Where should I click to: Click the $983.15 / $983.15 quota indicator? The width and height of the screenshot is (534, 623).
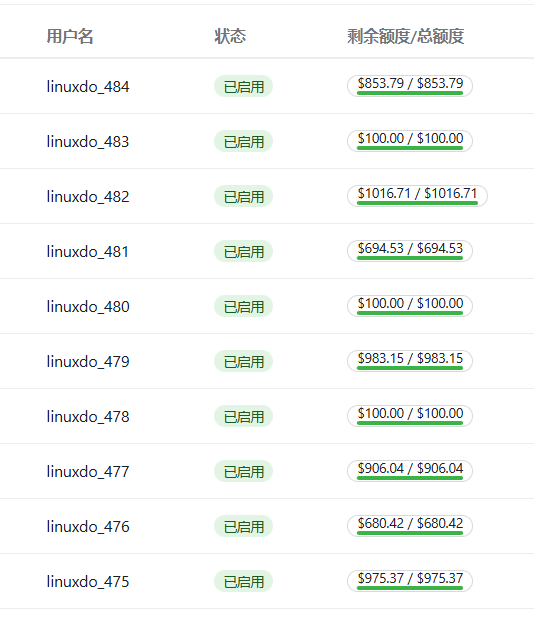[x=410, y=361]
